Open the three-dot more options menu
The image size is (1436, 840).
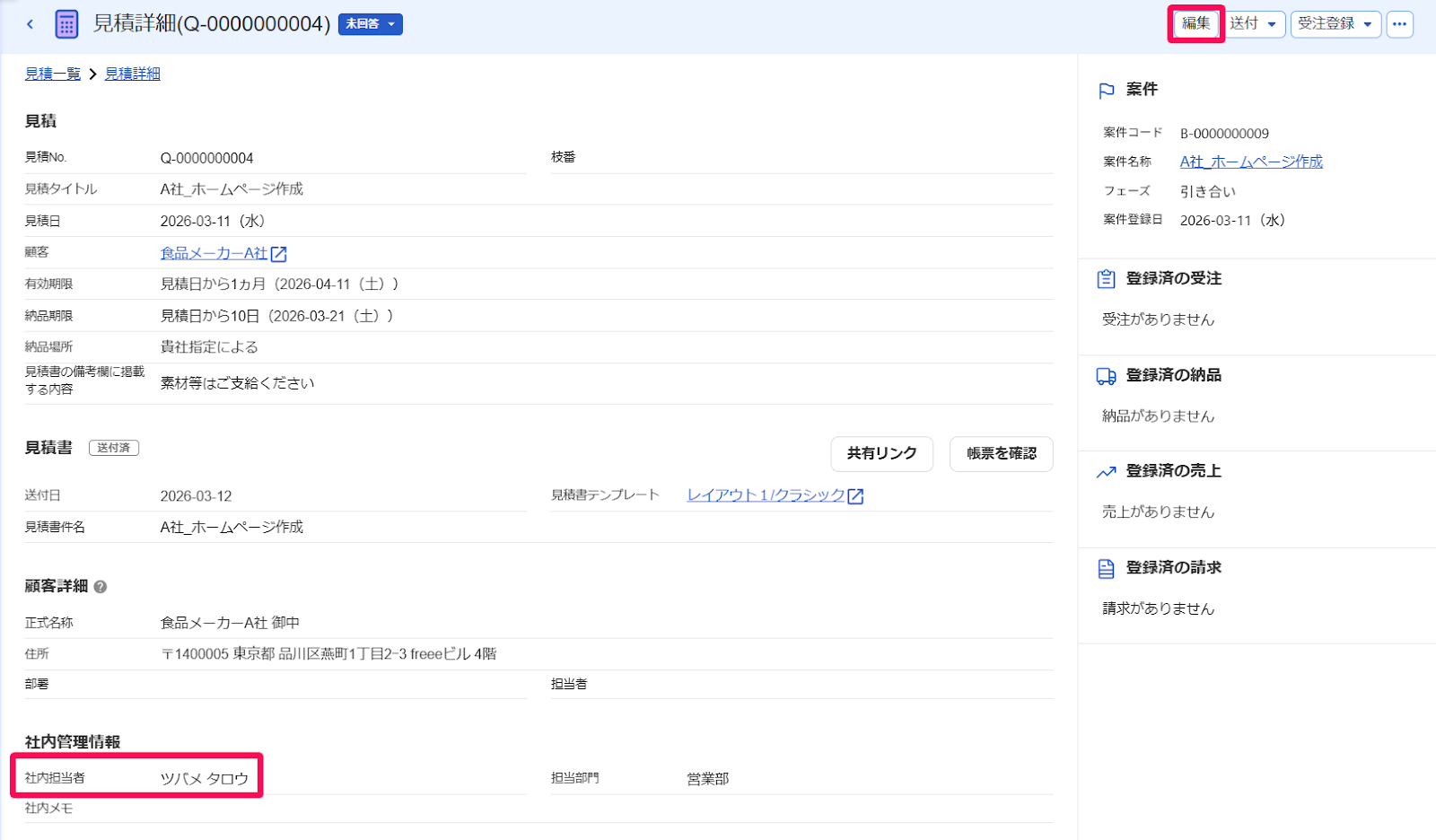coord(1400,24)
